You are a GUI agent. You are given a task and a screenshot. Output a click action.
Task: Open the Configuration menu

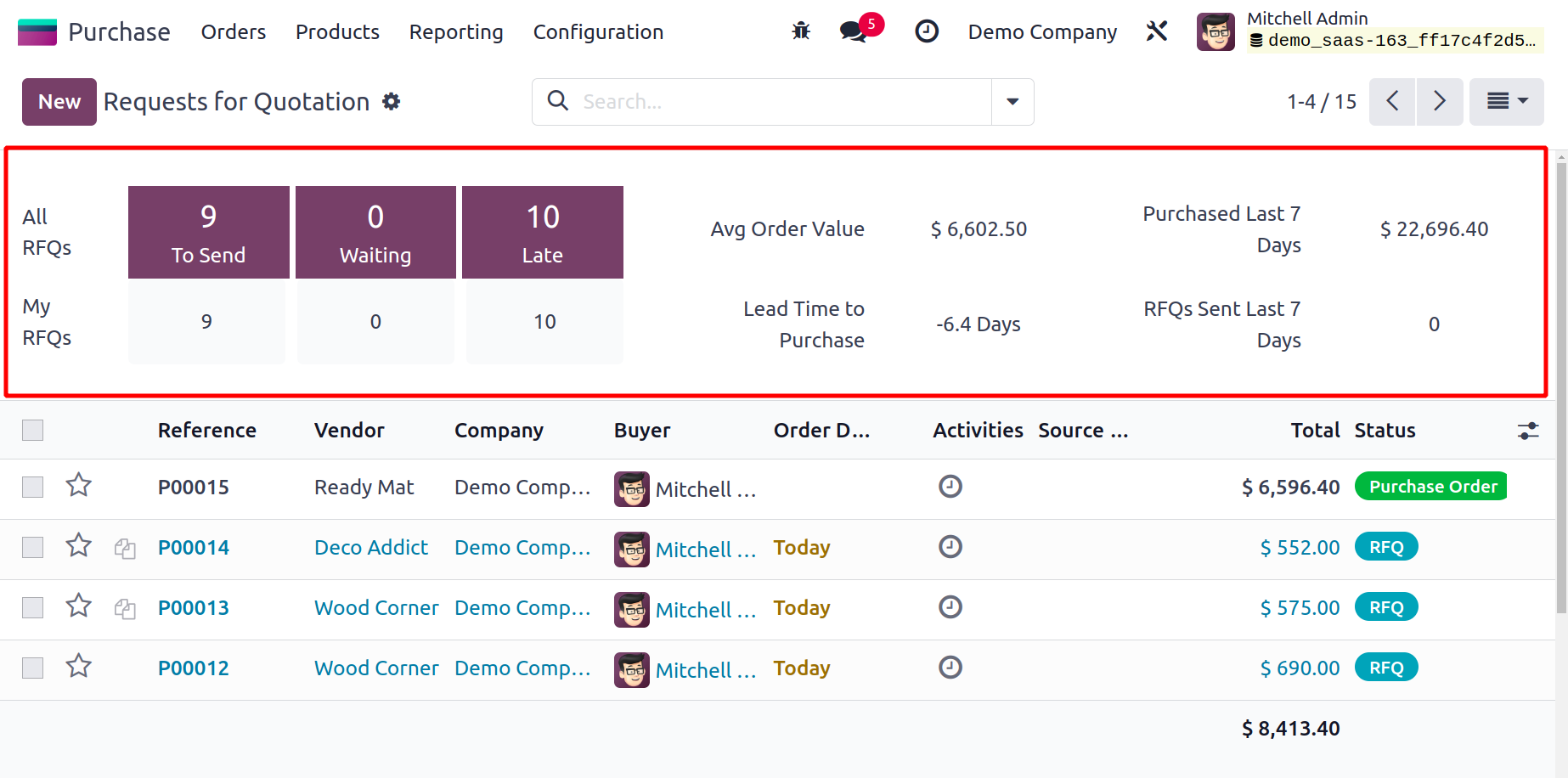point(598,32)
